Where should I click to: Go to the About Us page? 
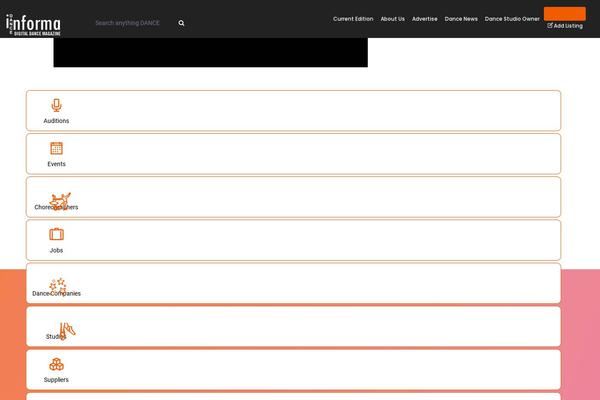392,19
